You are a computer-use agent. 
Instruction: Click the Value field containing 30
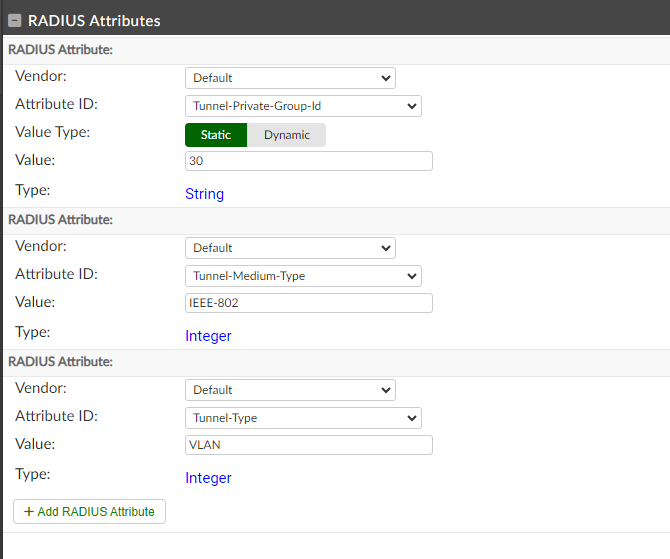coord(309,161)
